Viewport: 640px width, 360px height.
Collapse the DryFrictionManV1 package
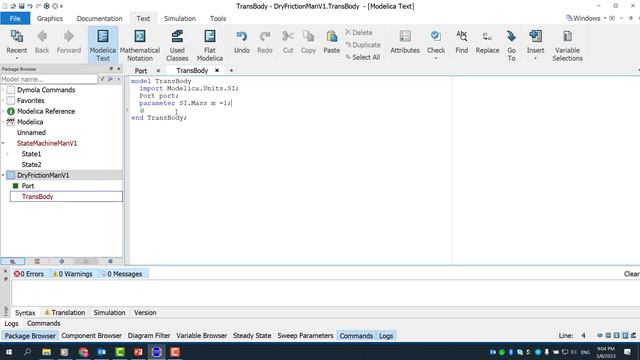pyautogui.click(x=3, y=175)
